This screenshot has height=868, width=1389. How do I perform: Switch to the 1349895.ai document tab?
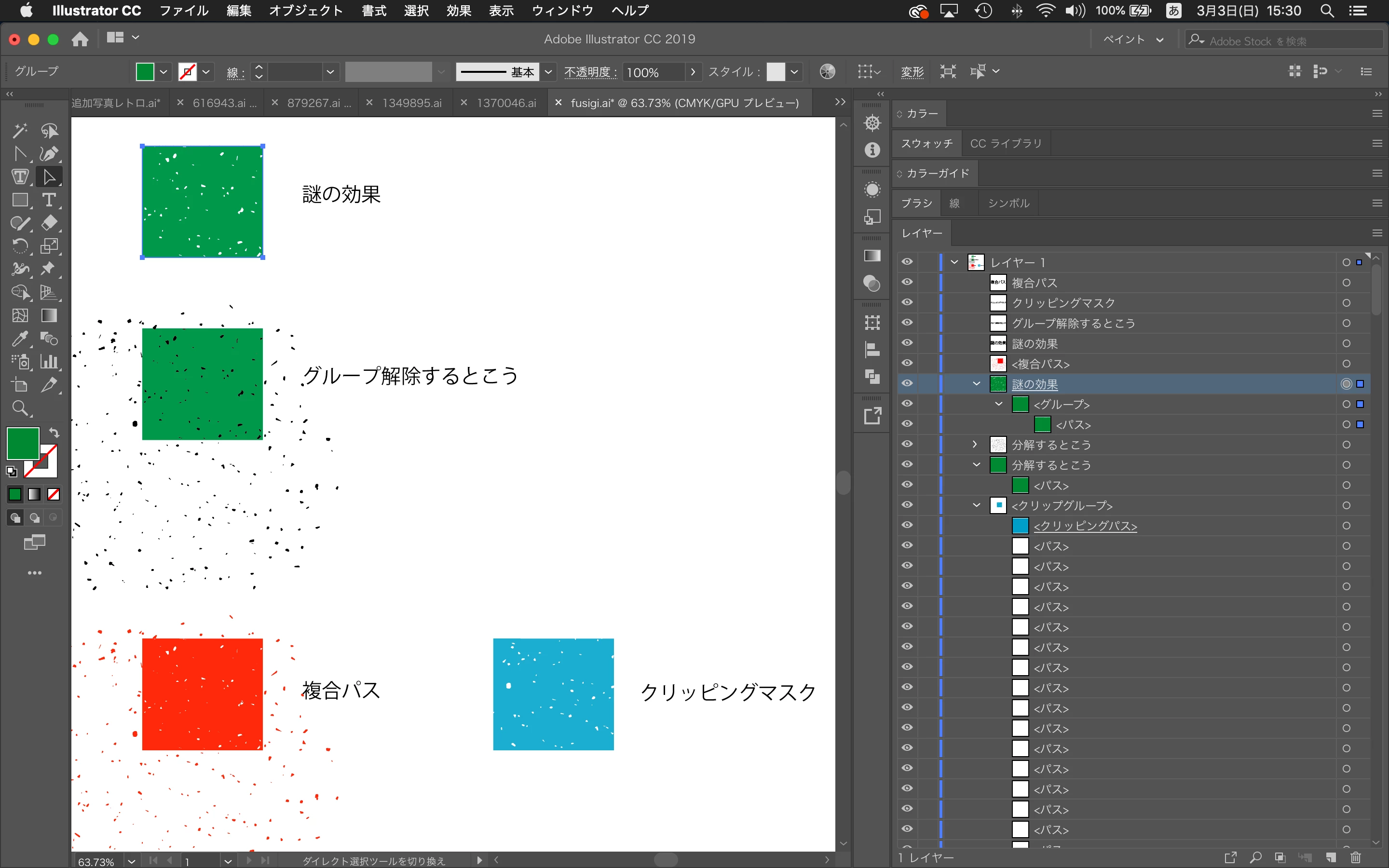point(411,103)
